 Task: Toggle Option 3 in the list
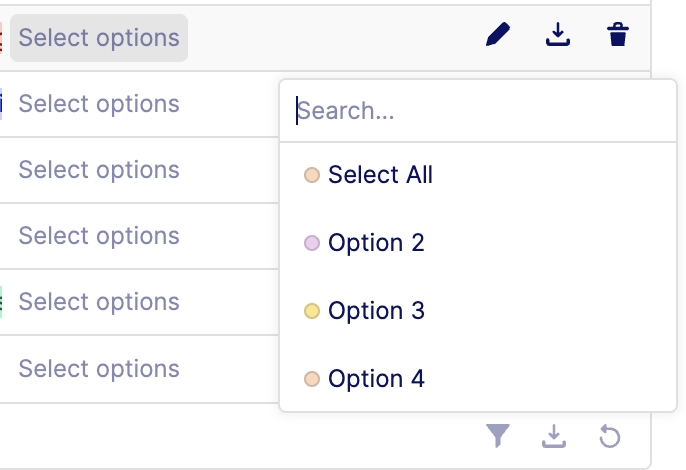pos(376,311)
